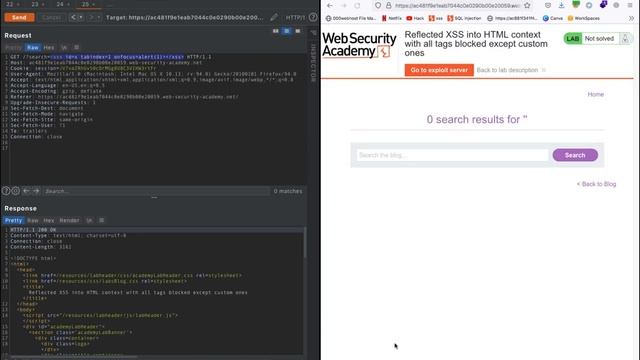Viewport: 640px width, 360px height.
Task: Add a new Repeater tab with the ellipsis
Action: (109, 4)
